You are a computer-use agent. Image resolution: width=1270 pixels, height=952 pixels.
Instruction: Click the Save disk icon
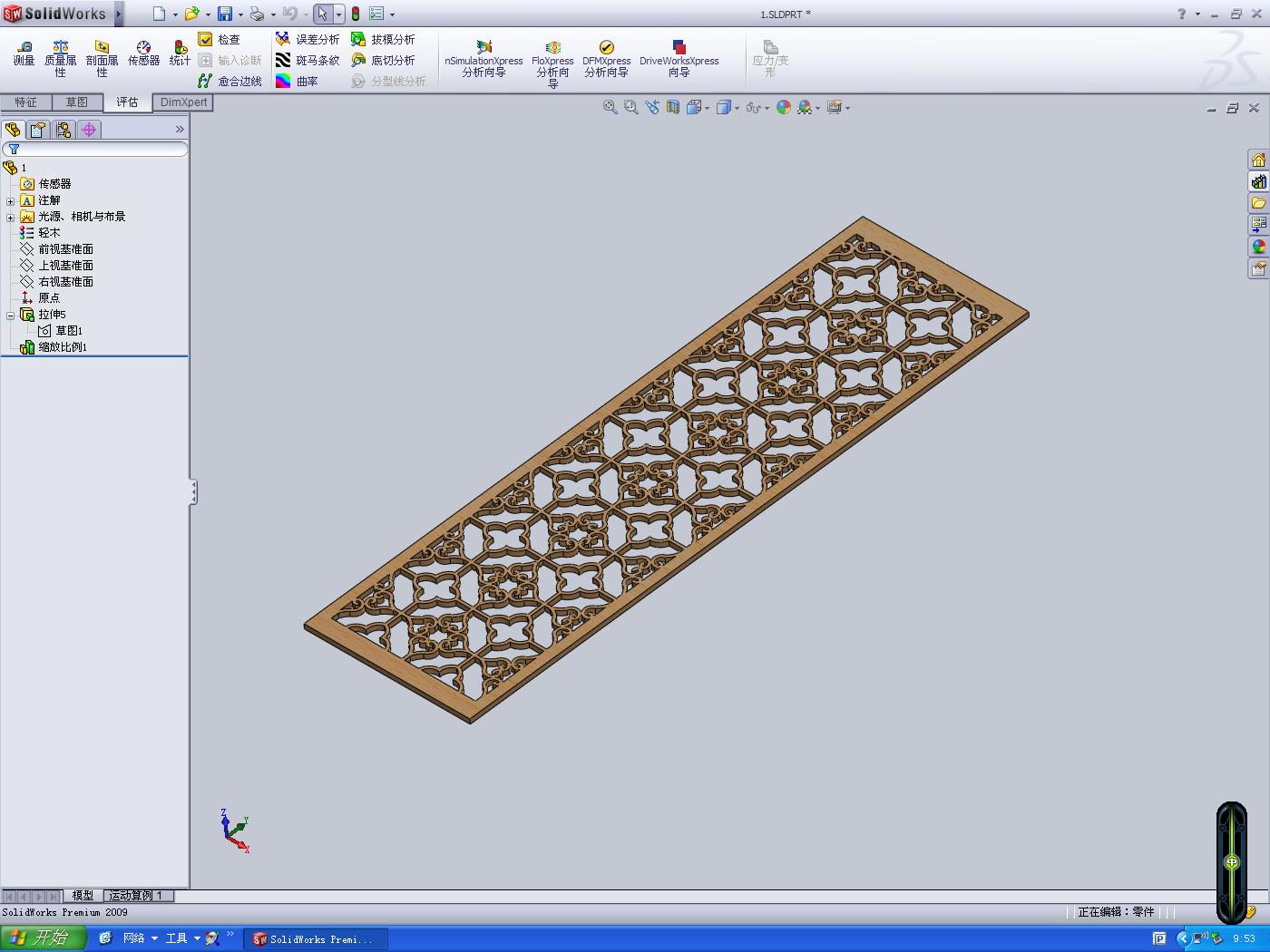pyautogui.click(x=225, y=14)
